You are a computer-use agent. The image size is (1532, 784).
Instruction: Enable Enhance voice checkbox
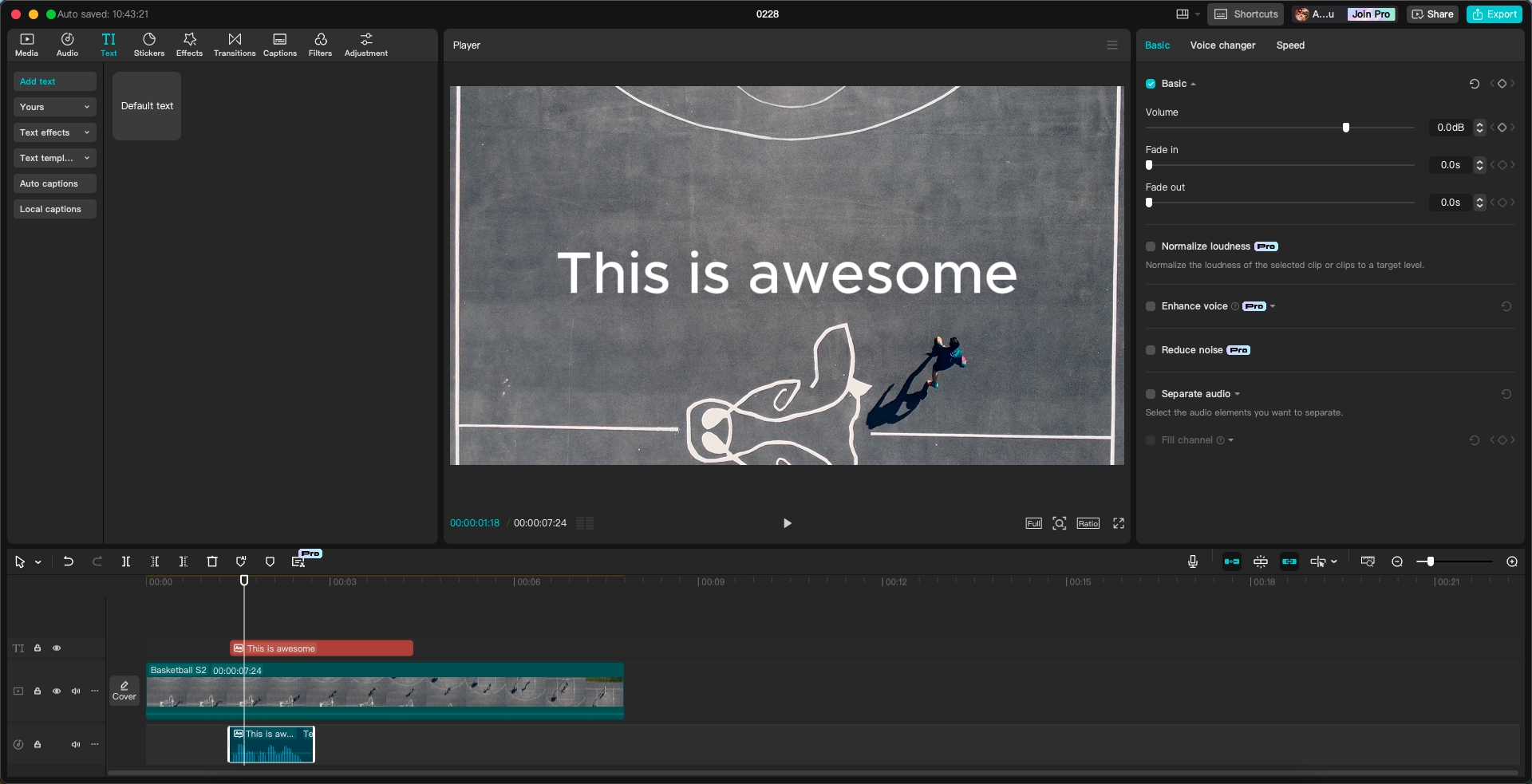point(1151,306)
